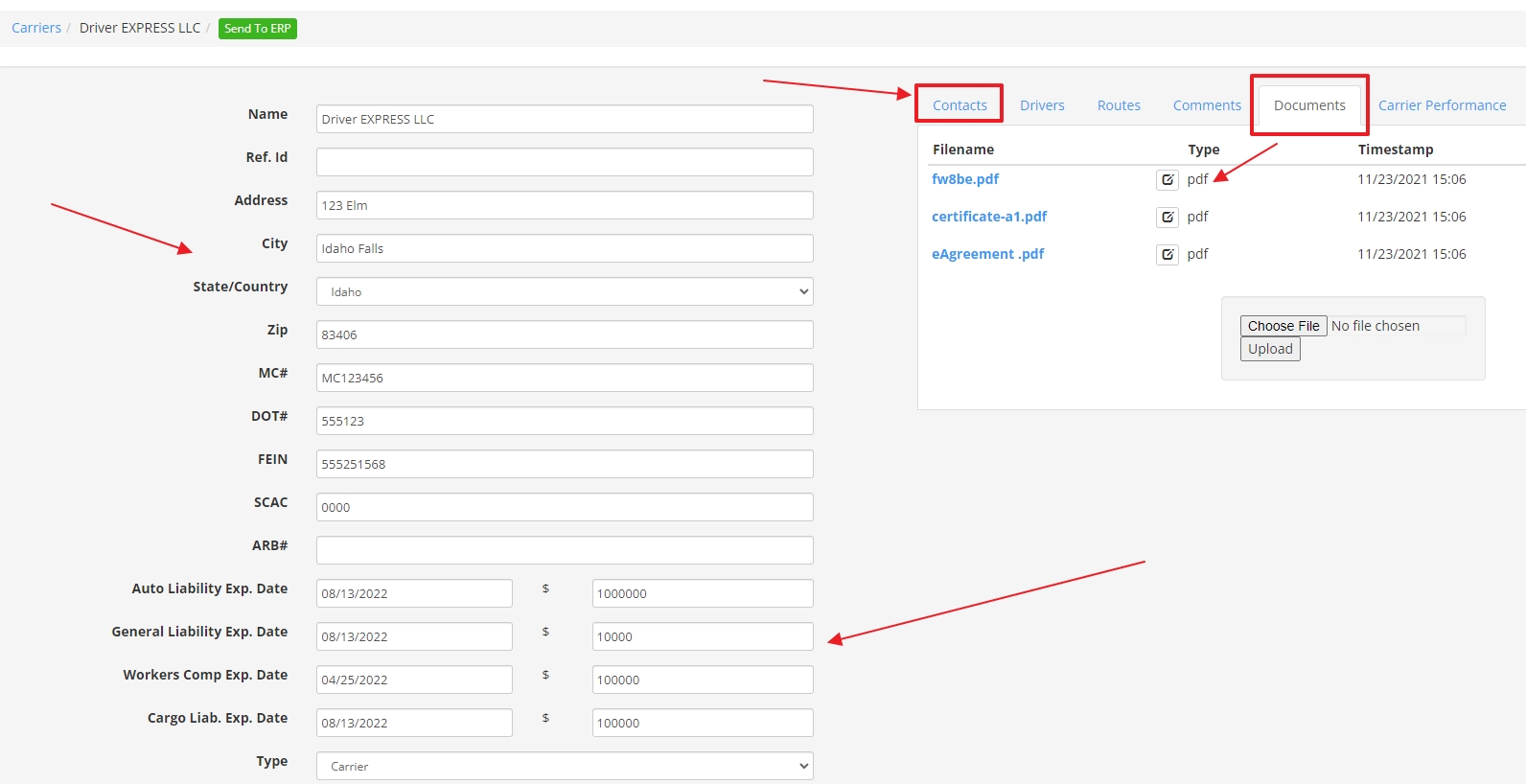Expand the State/Country dropdown showing Idaho
Screen dimensions: 1526x784
pyautogui.click(x=564, y=291)
